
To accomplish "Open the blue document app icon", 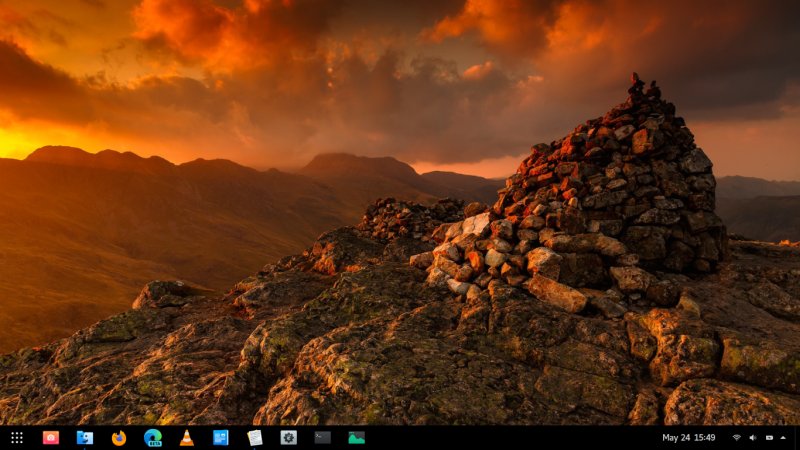I will point(221,438).
